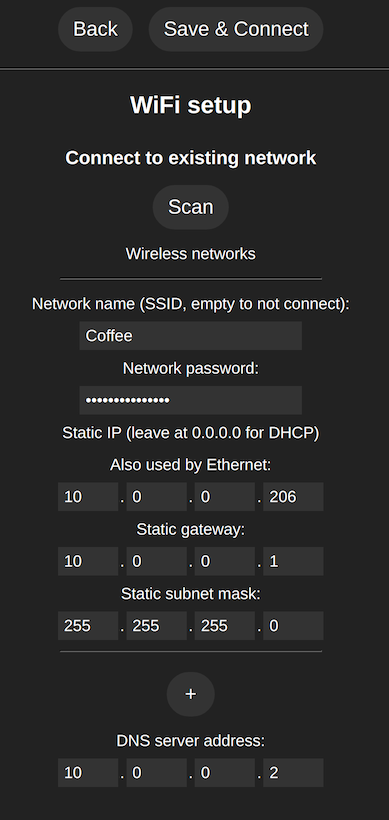Edit second octet of DNS server address

(x=156, y=772)
